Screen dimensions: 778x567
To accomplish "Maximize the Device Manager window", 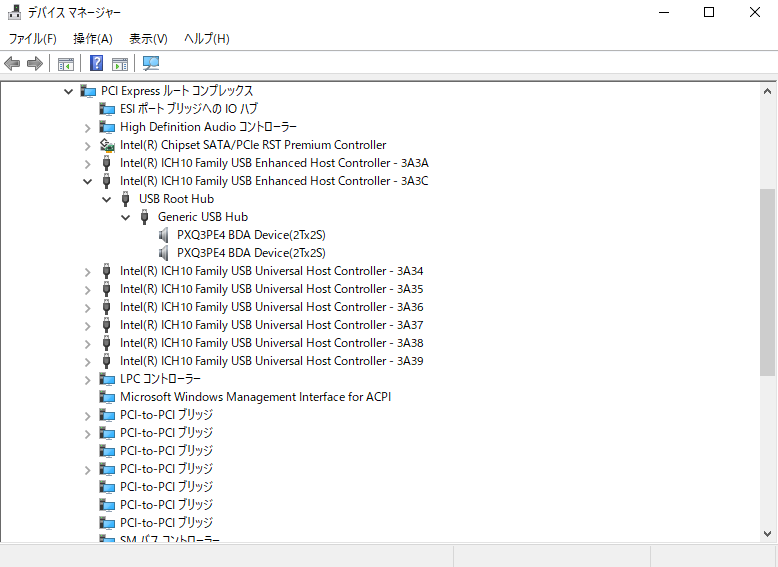I will 709,12.
